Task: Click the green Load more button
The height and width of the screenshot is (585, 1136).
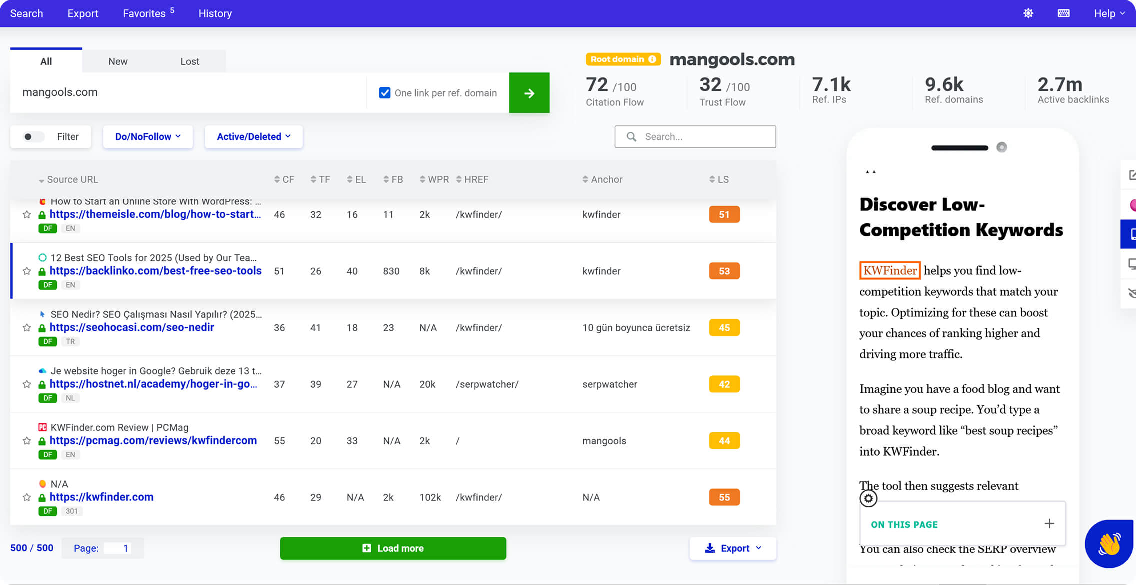Action: (x=392, y=548)
